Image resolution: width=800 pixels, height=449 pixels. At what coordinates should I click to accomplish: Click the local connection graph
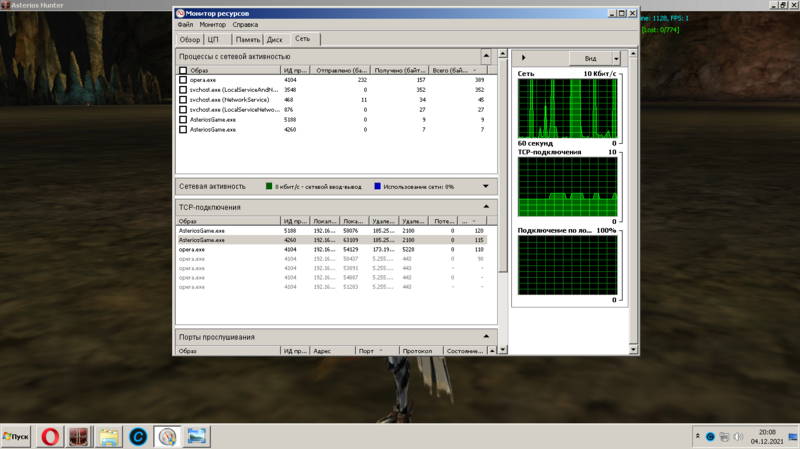(567, 265)
